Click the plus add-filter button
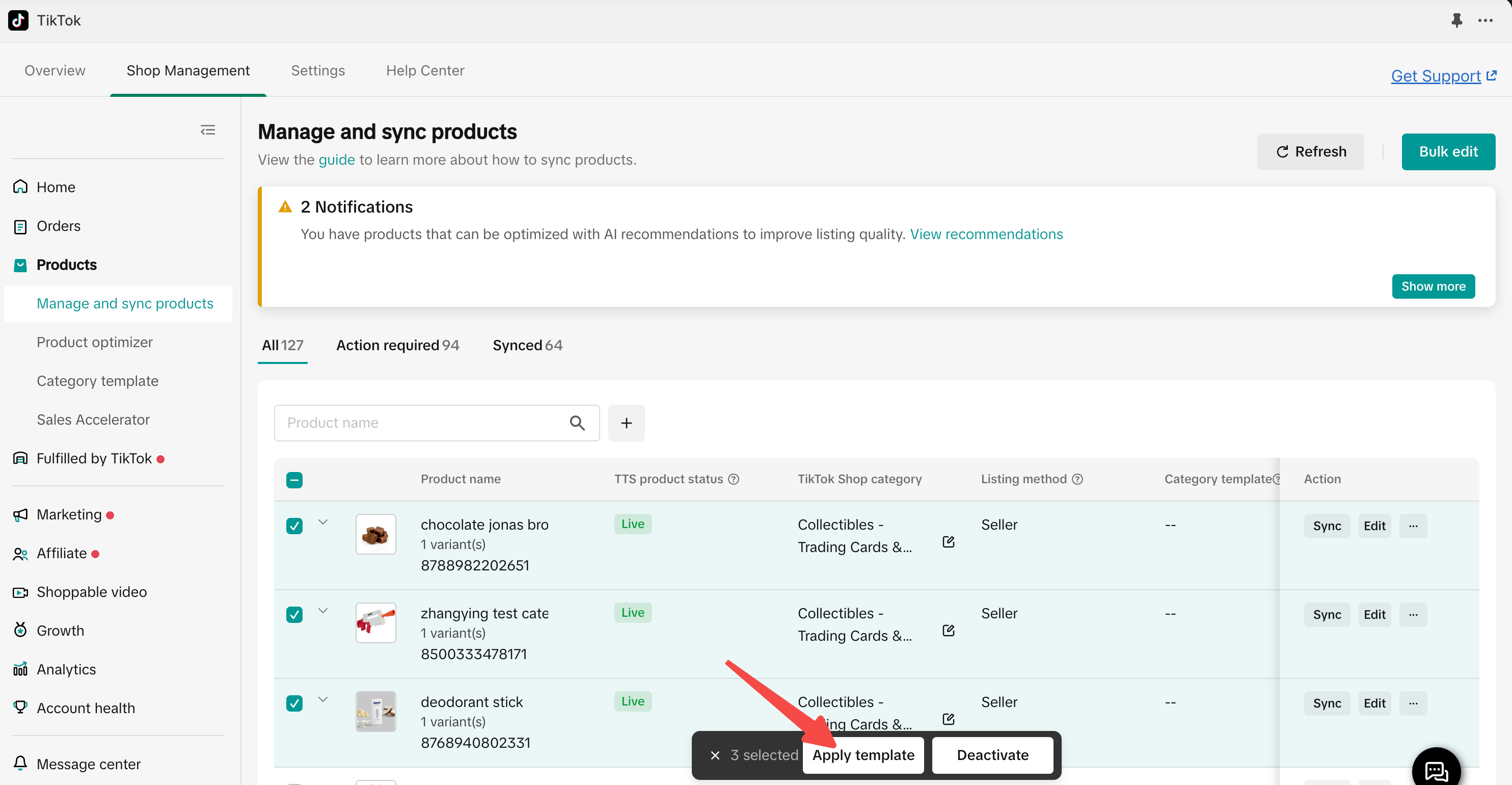 (626, 423)
